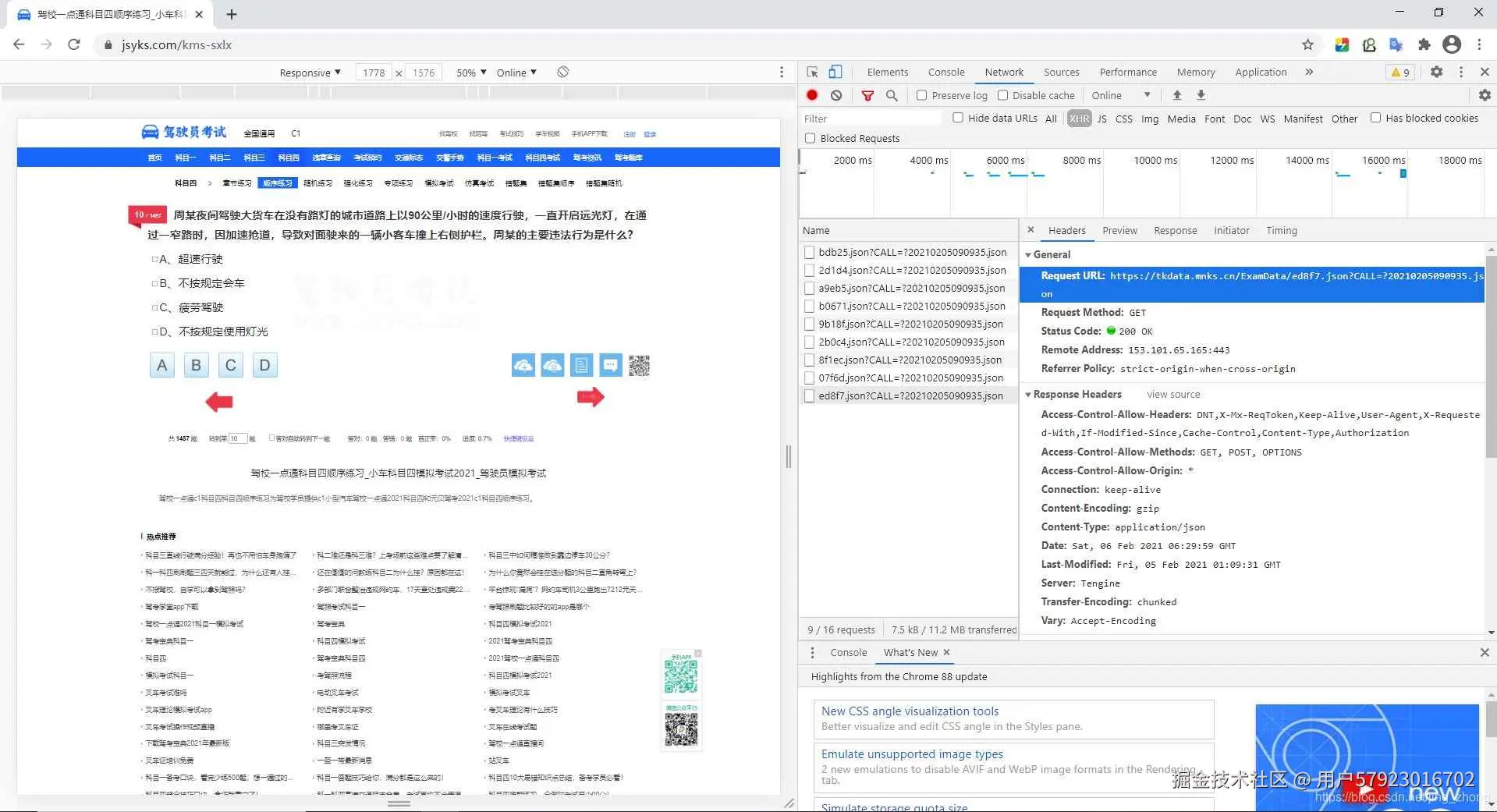Tick the Has blocked cookies checkbox
The image size is (1497, 812).
(1375, 118)
